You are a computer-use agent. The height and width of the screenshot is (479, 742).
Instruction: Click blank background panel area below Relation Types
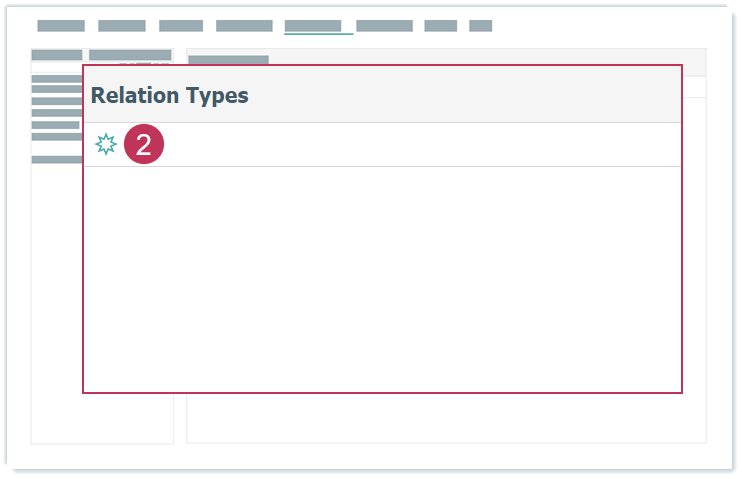pos(445,418)
